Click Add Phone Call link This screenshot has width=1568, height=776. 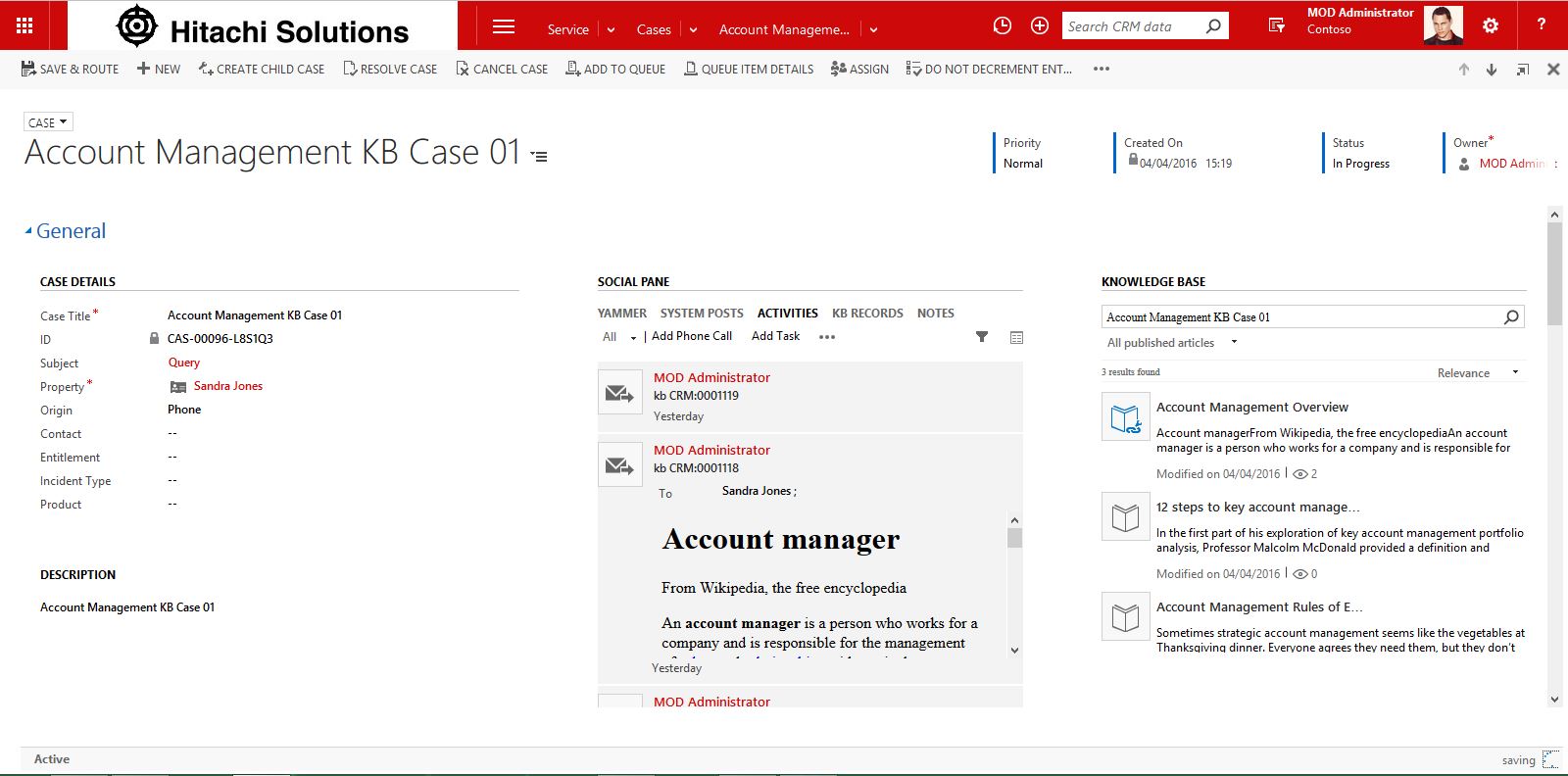click(692, 336)
